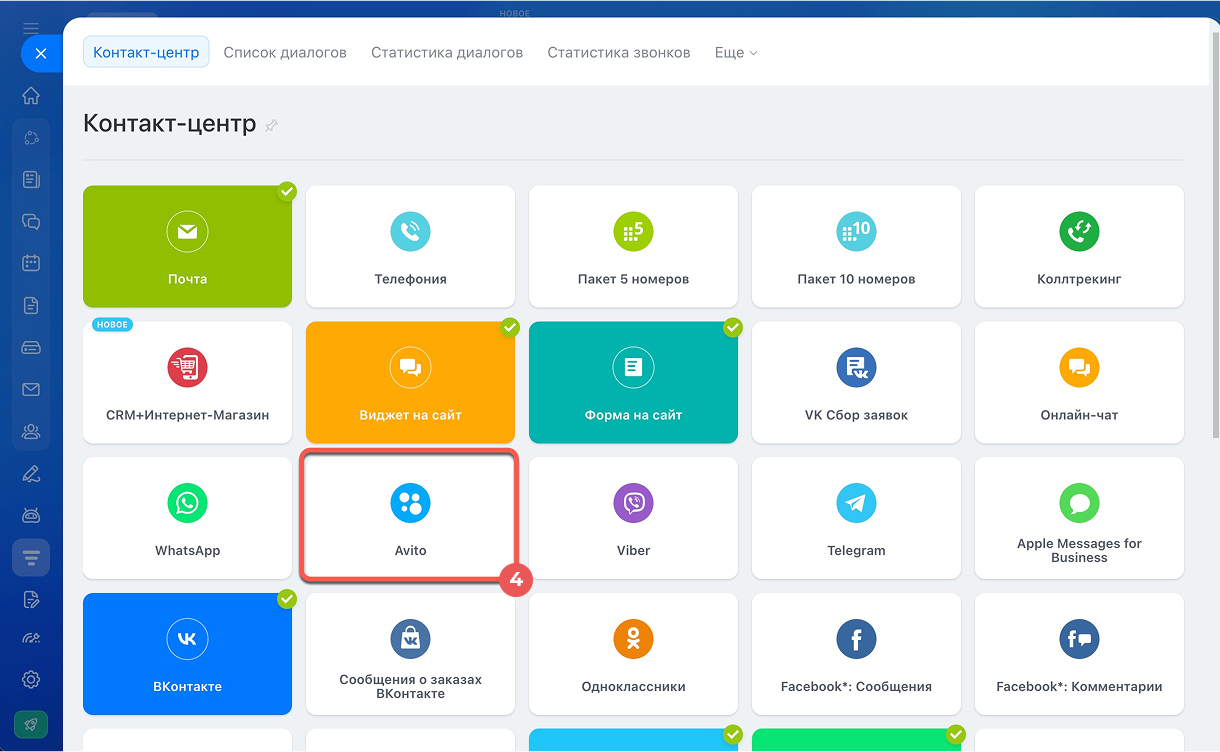Open the hamburger menu in sidebar
The height and width of the screenshot is (752, 1220).
point(31,27)
